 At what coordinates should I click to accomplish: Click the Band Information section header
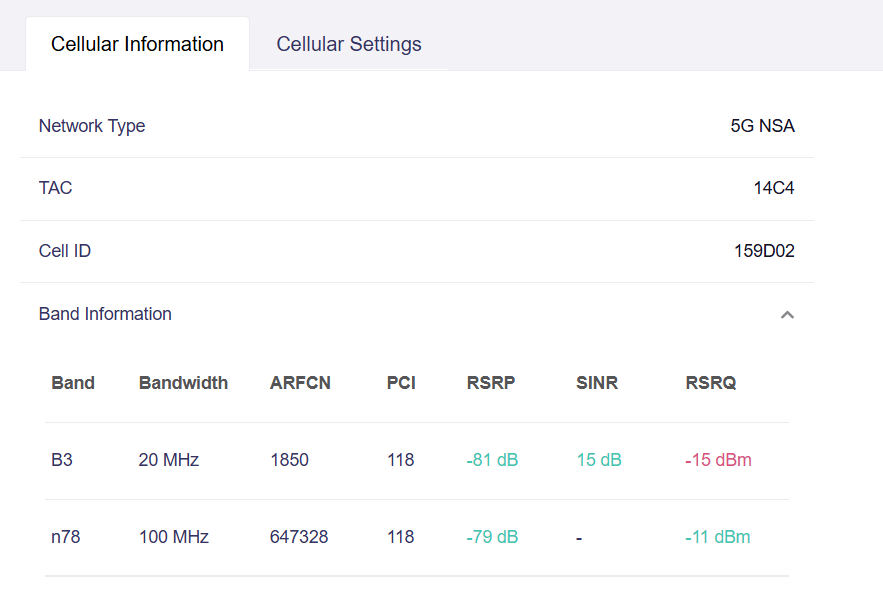(x=417, y=314)
